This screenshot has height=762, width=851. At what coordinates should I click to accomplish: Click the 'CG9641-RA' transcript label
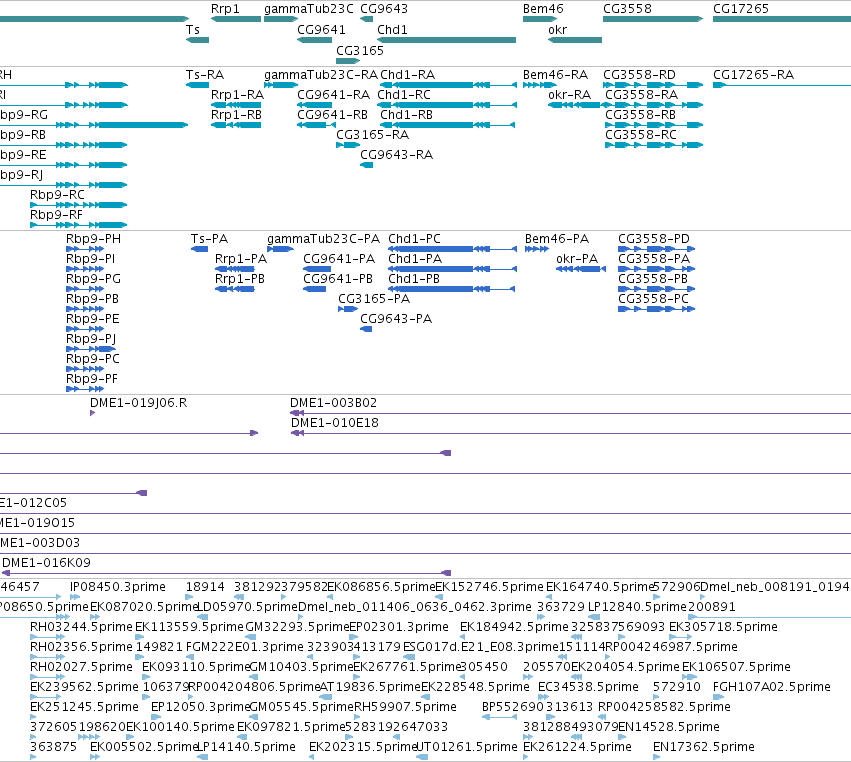click(x=333, y=95)
